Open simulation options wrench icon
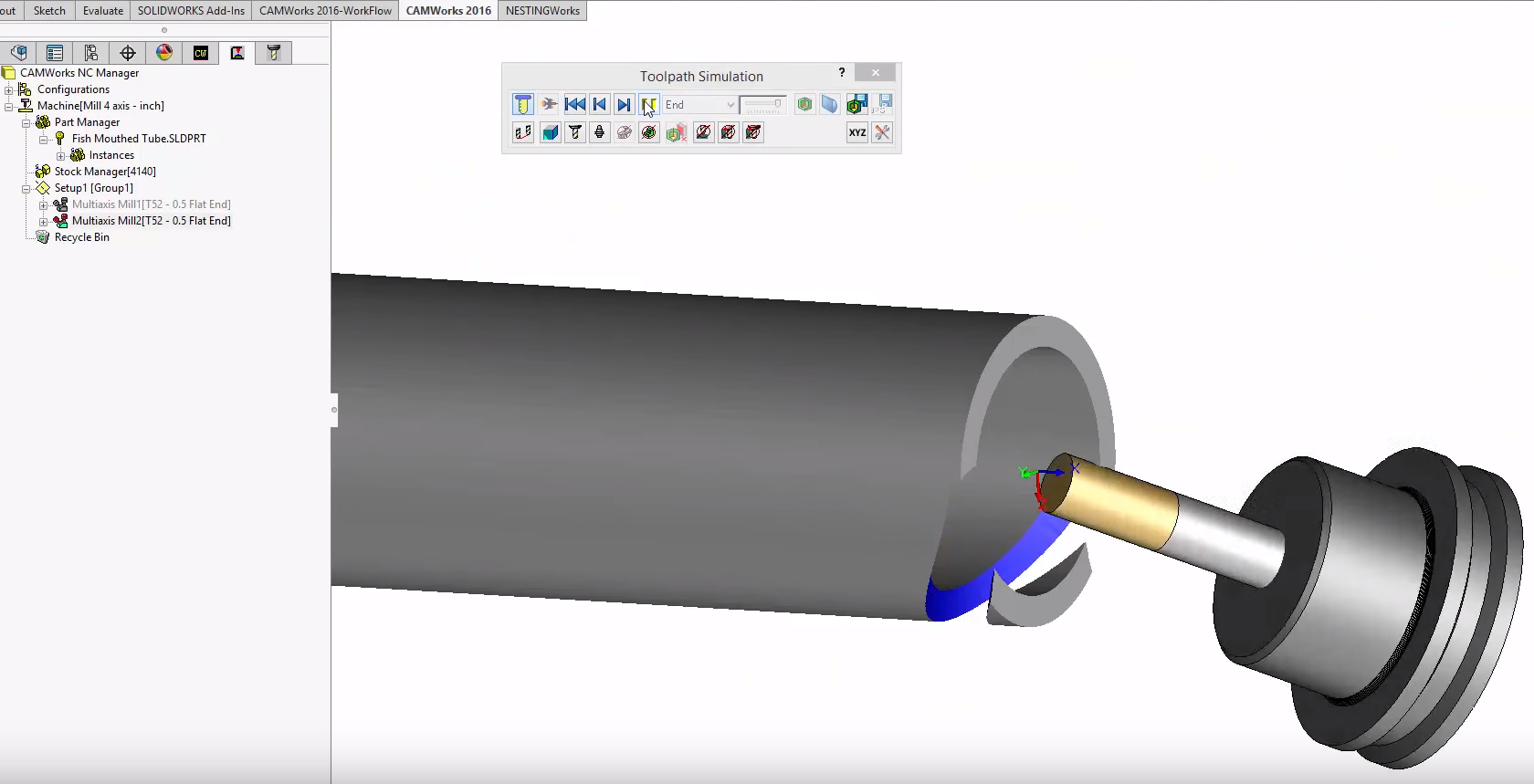 click(882, 133)
